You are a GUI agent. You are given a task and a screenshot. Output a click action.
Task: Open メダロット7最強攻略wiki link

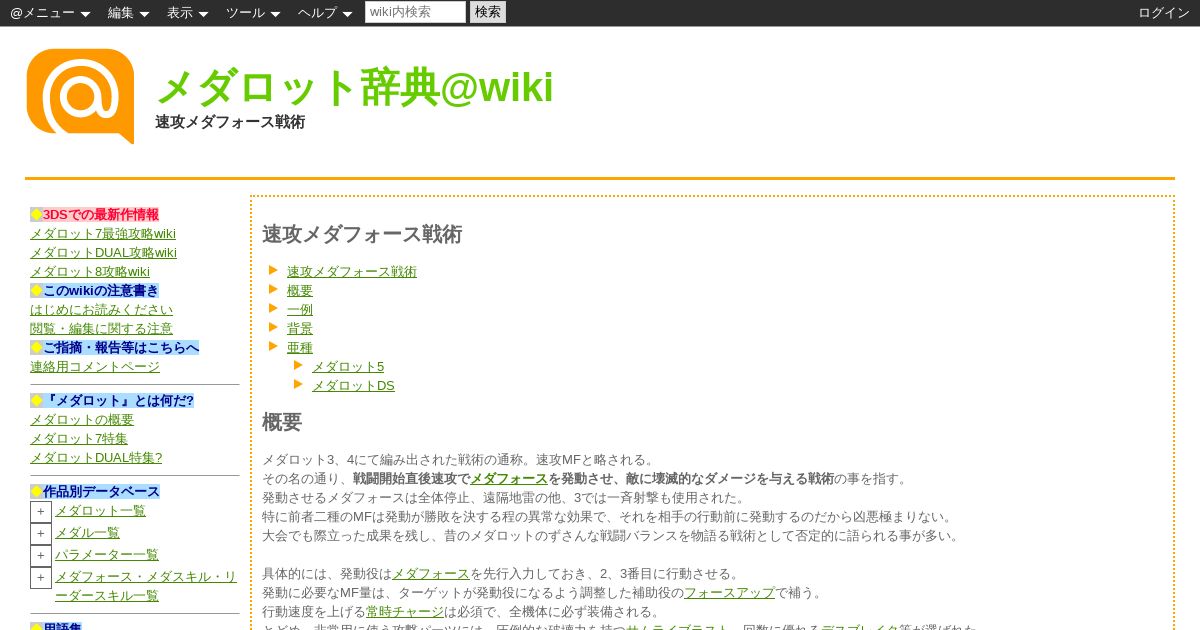coord(103,234)
